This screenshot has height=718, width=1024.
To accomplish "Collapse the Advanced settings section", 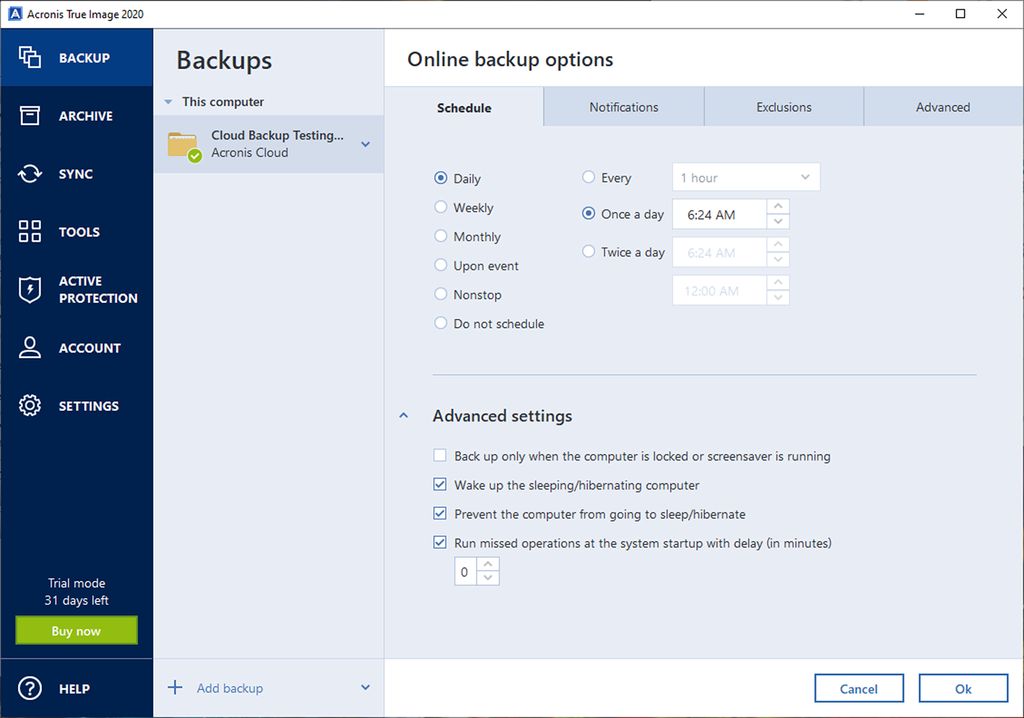I will (x=404, y=415).
